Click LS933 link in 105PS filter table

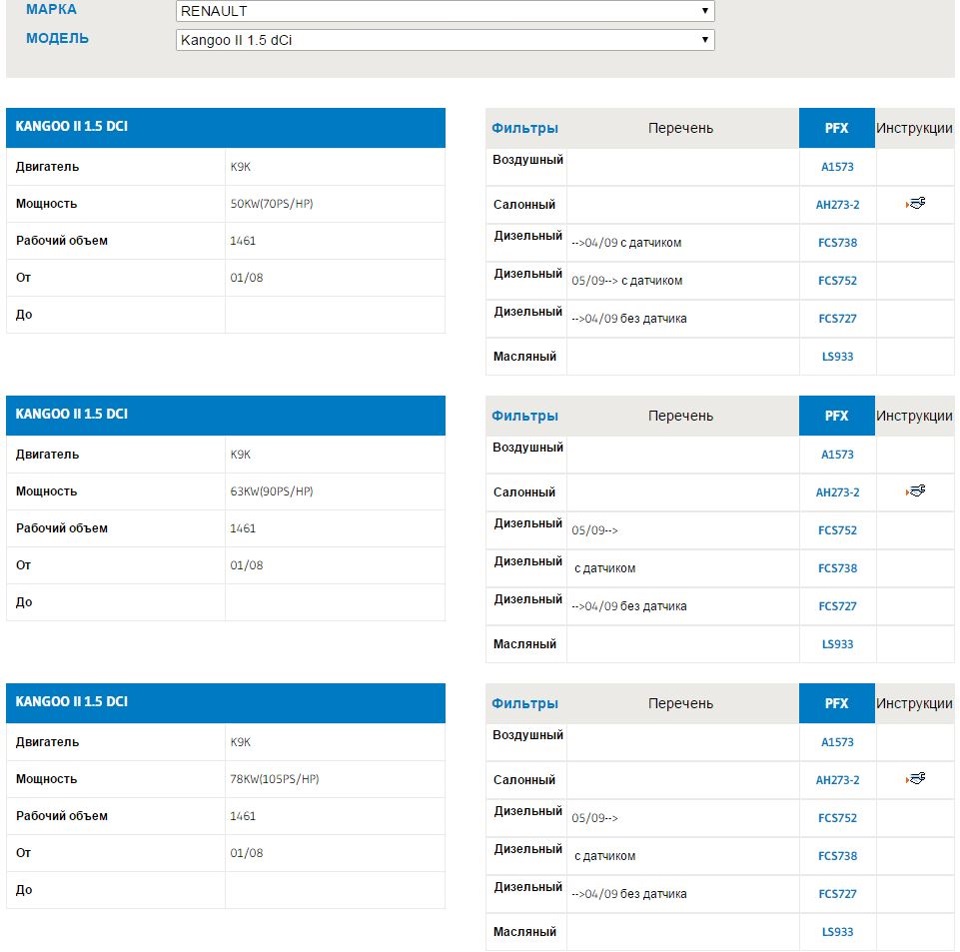(837, 932)
